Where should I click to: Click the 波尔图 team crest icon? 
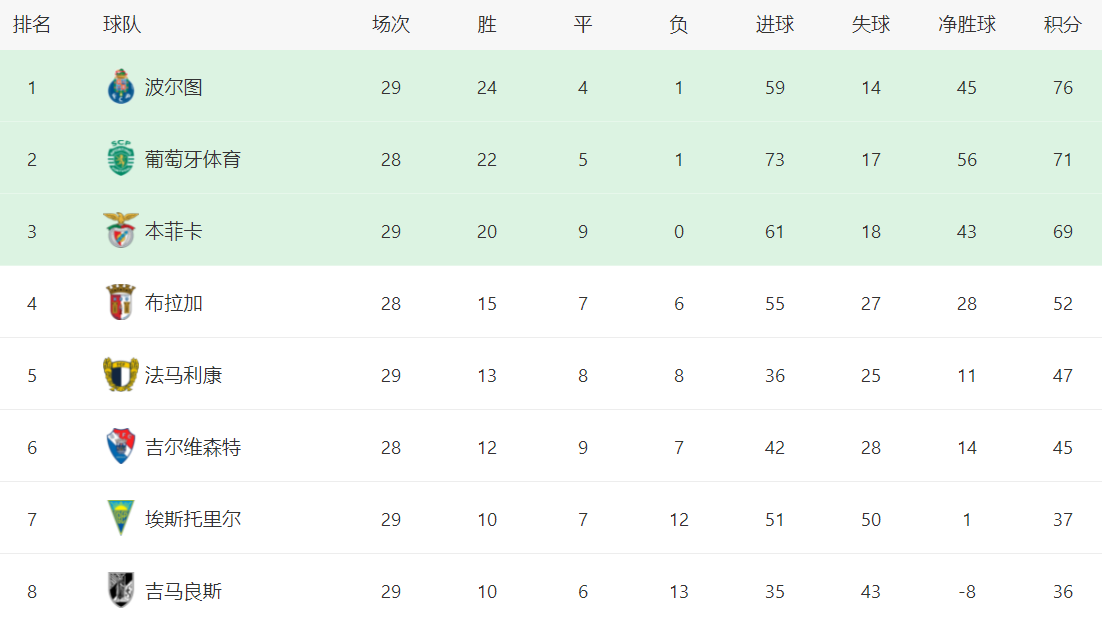(120, 86)
